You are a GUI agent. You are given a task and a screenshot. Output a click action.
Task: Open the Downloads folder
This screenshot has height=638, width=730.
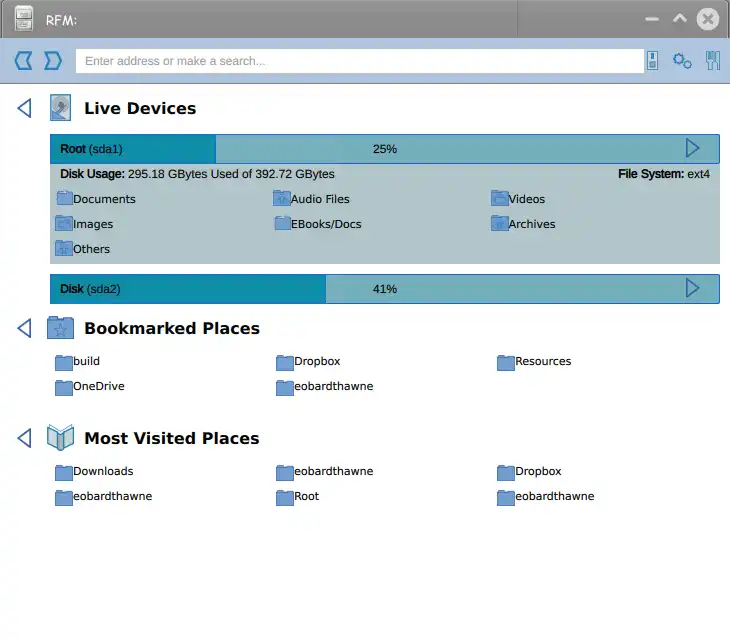click(x=94, y=471)
